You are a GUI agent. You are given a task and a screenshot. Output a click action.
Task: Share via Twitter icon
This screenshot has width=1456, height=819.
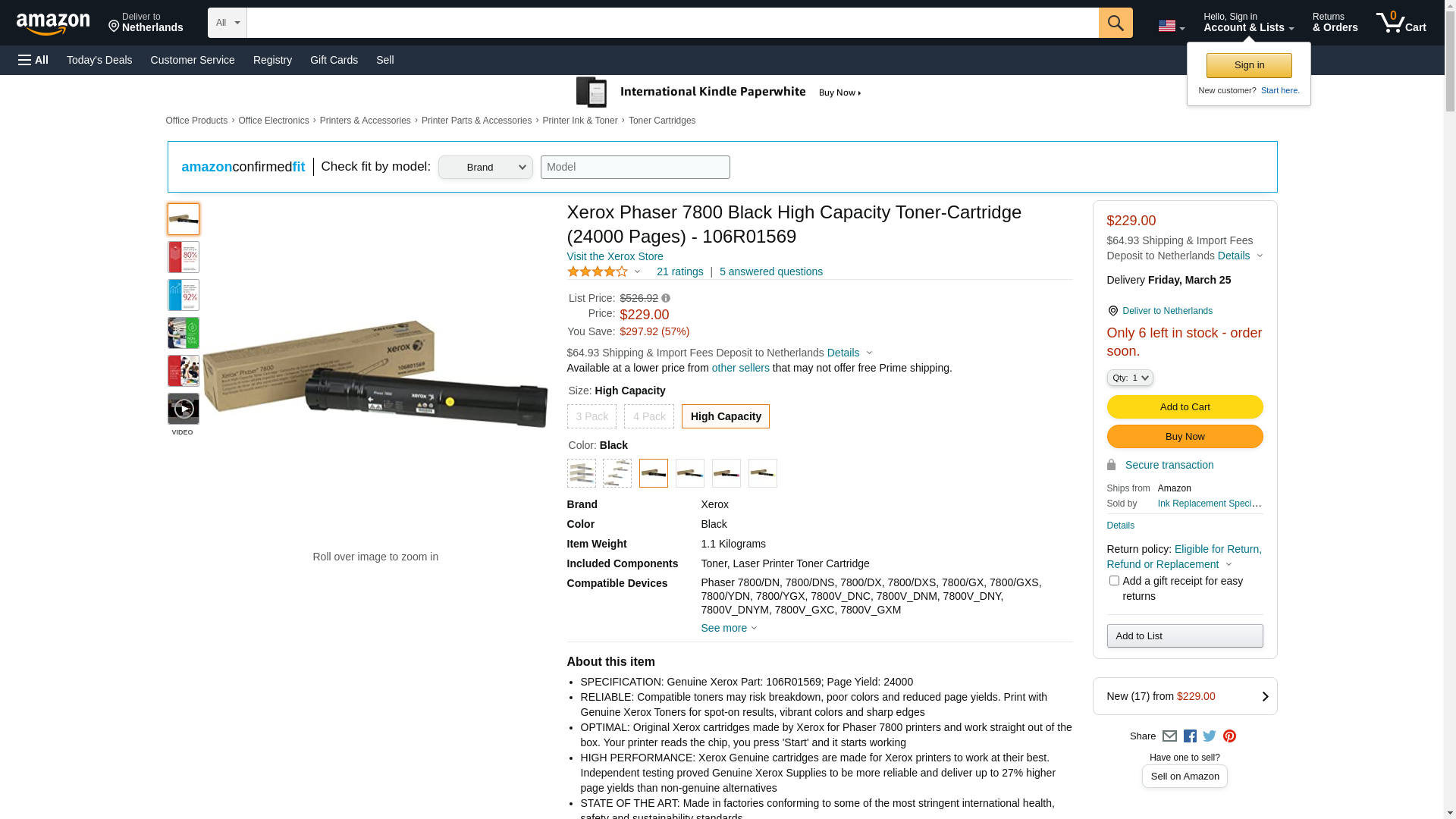click(x=1210, y=736)
